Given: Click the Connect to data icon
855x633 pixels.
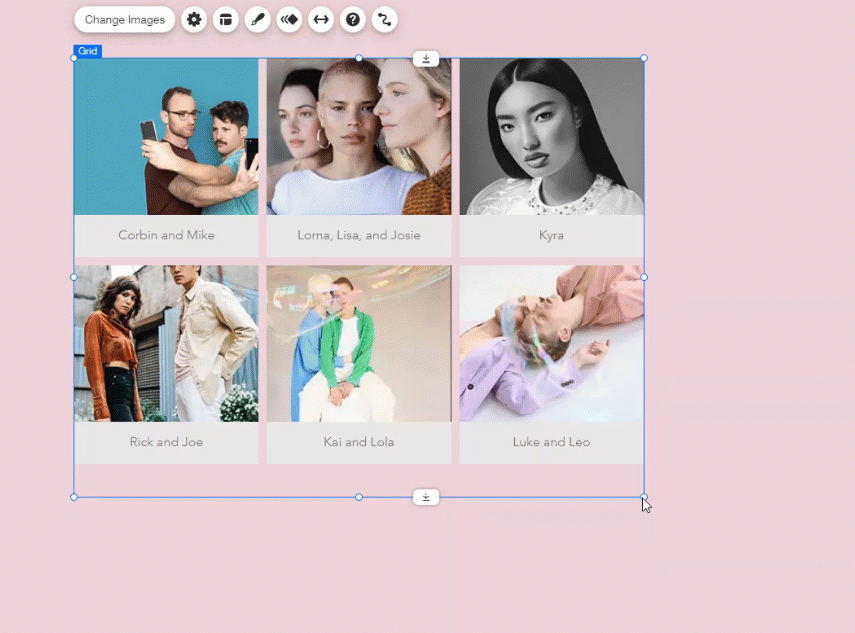Looking at the screenshot, I should tap(384, 19).
